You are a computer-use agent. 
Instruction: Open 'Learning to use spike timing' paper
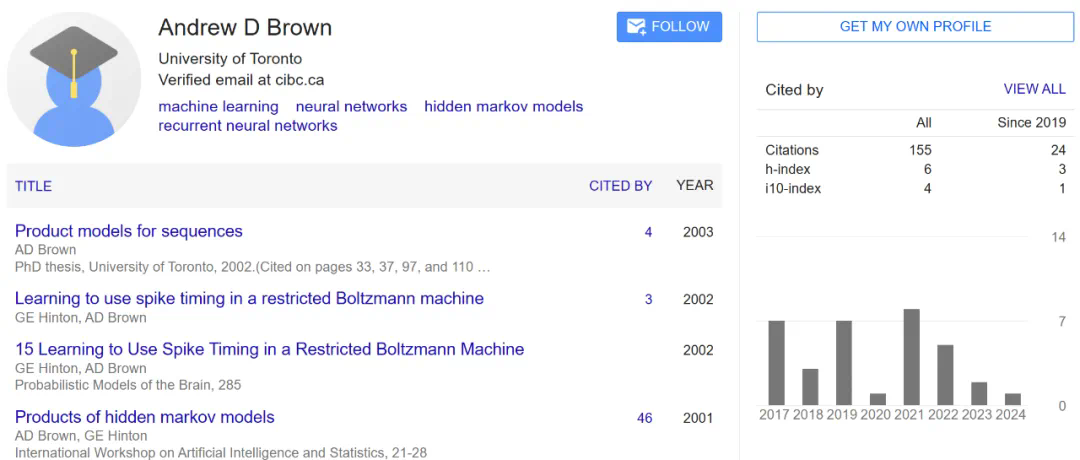click(x=249, y=298)
